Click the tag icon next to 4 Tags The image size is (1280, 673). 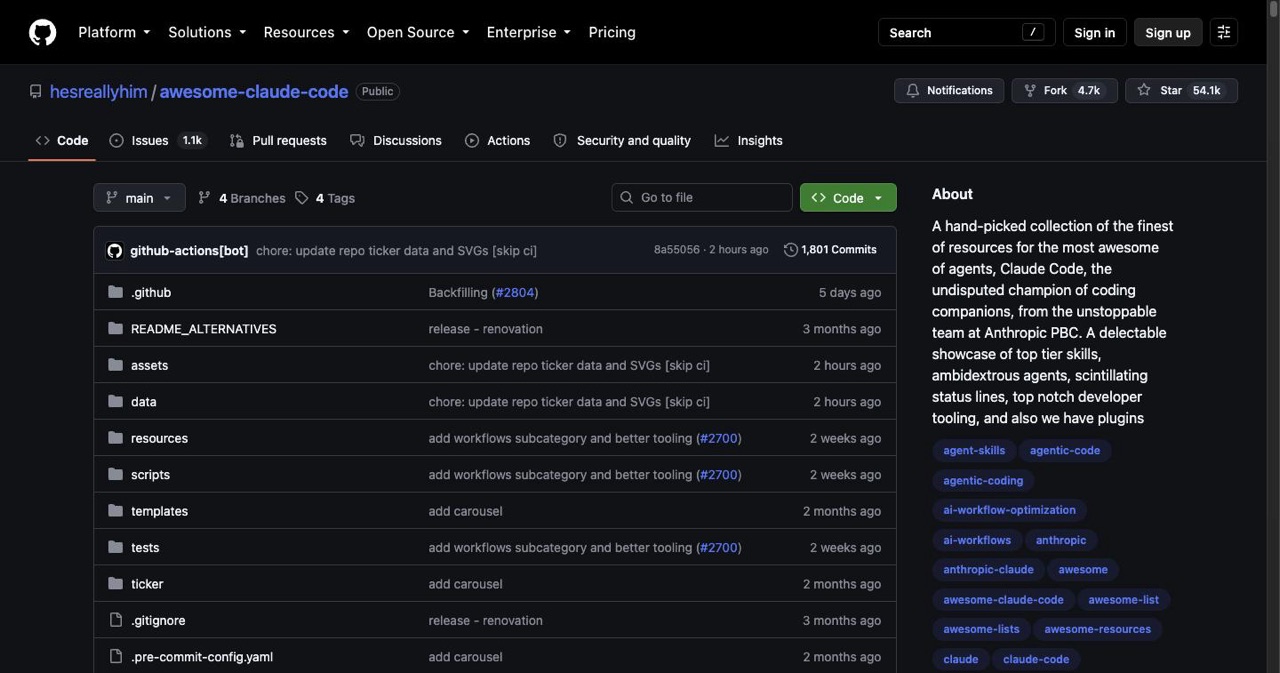coord(301,198)
